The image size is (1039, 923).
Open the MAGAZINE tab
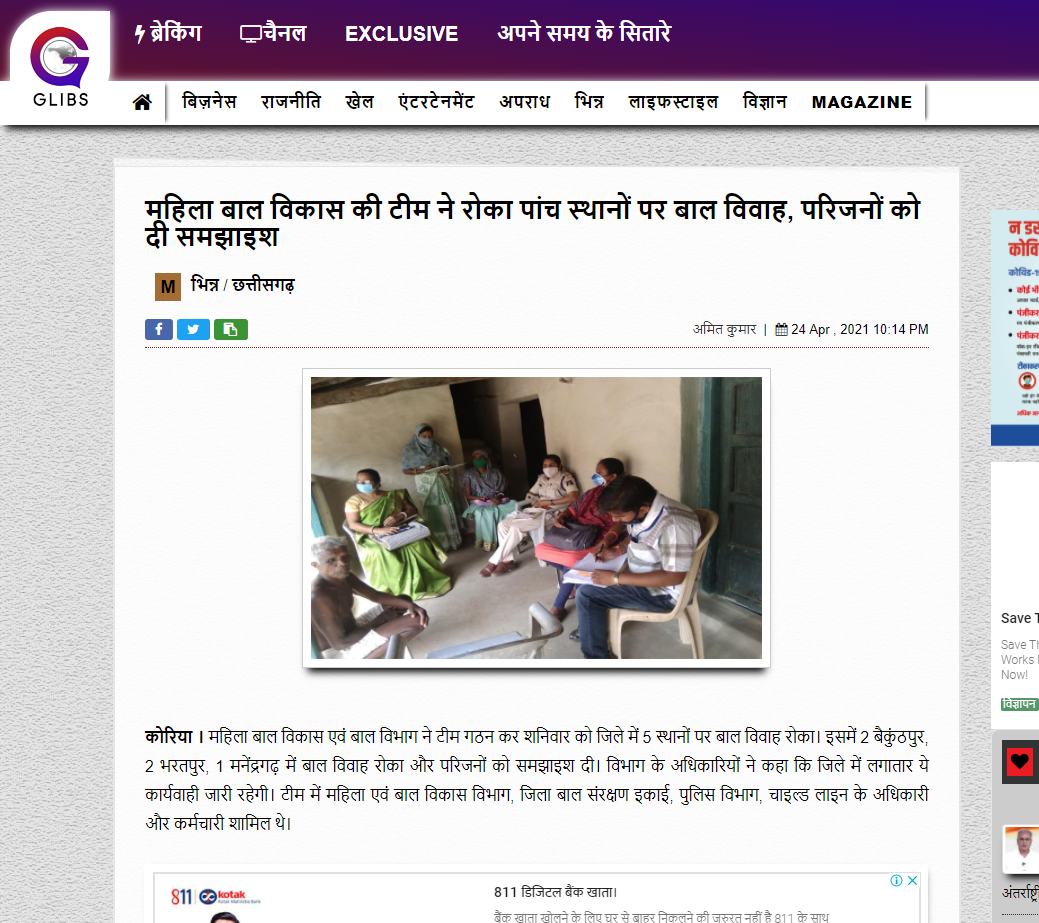click(x=861, y=102)
